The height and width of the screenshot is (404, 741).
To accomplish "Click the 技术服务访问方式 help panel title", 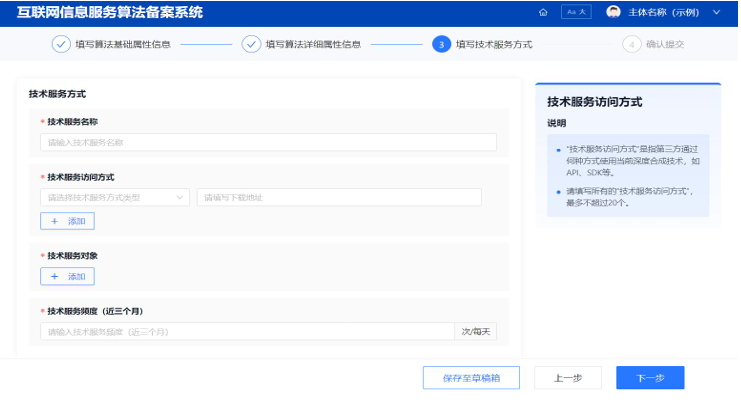I will [x=595, y=102].
